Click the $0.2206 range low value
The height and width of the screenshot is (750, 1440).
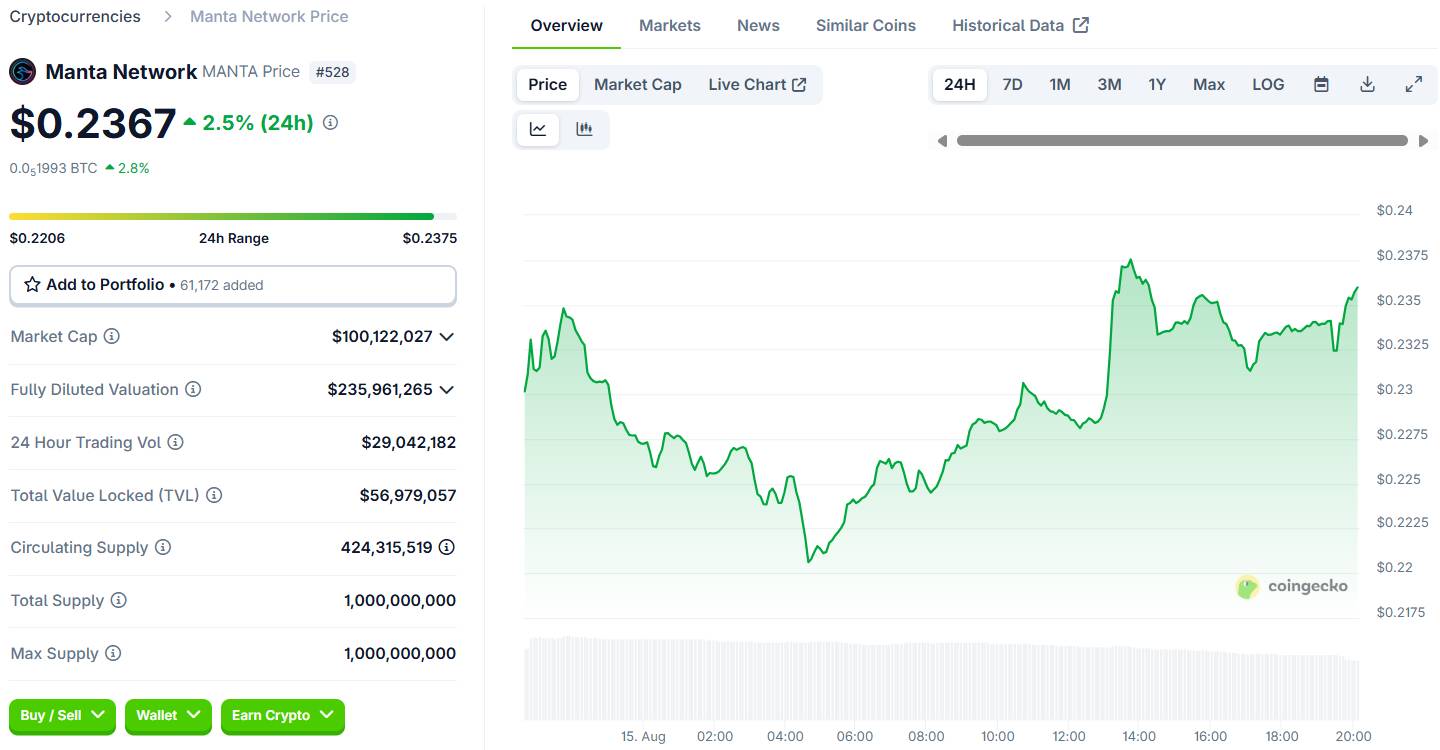[37, 238]
